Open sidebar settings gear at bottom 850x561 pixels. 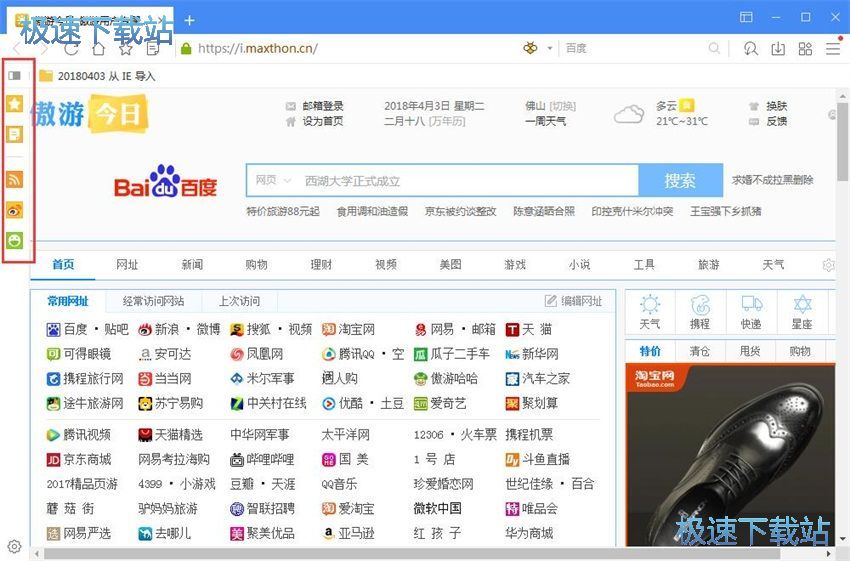[15, 546]
